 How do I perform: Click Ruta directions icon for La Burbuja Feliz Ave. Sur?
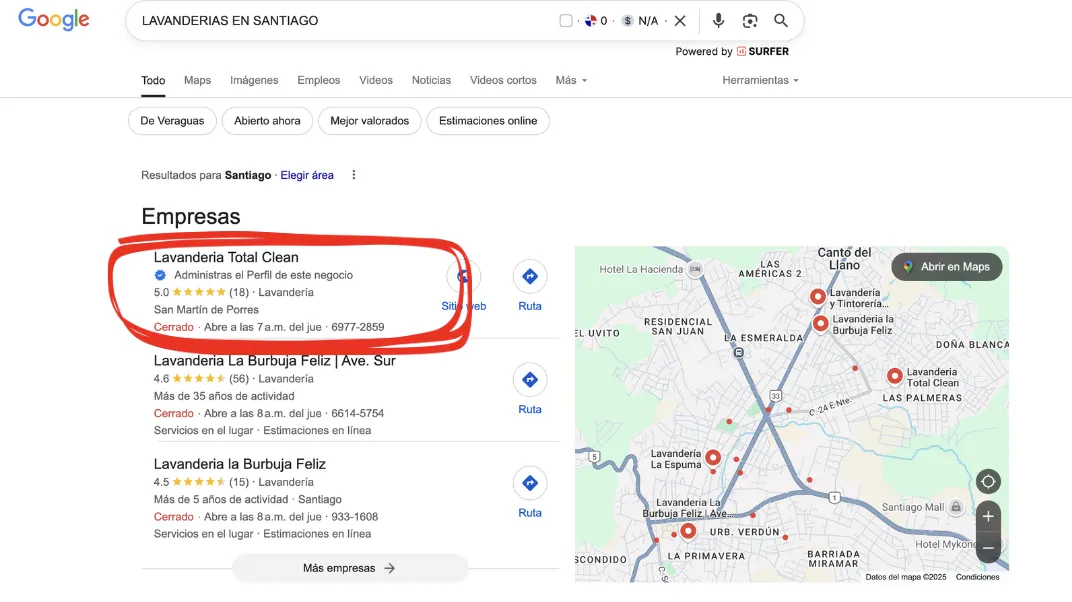coord(530,379)
